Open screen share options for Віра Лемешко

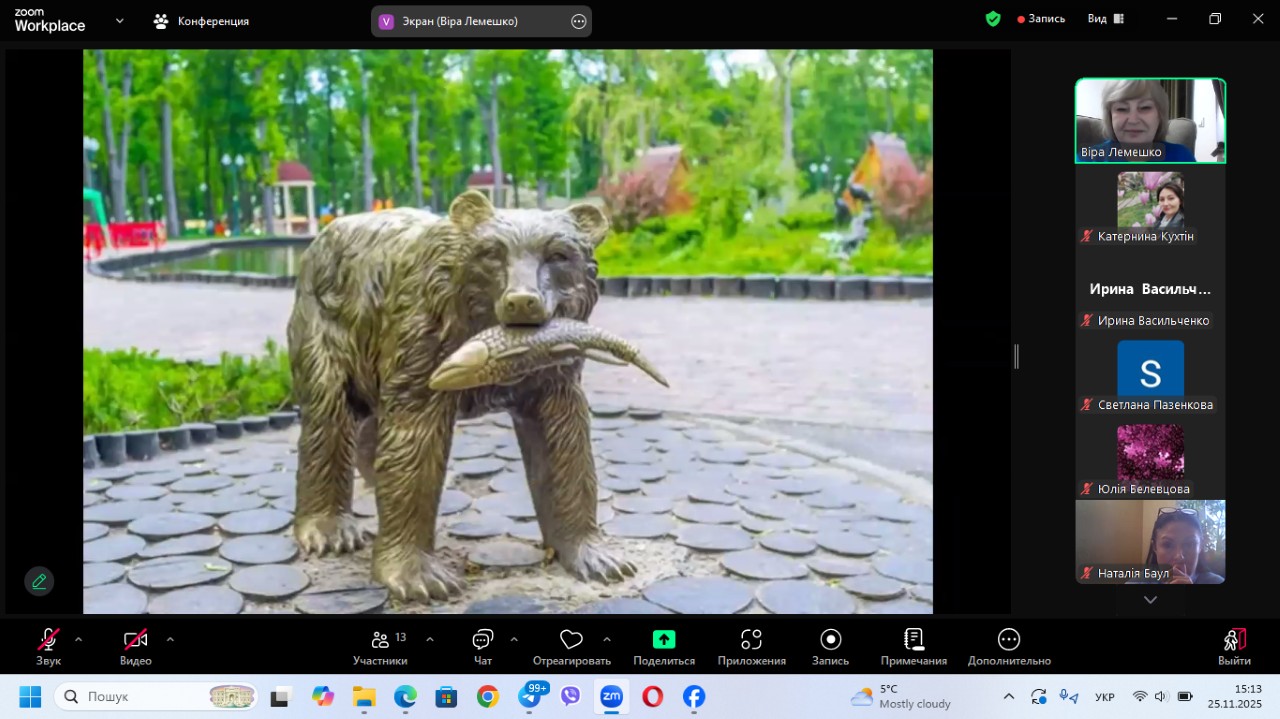coord(578,21)
